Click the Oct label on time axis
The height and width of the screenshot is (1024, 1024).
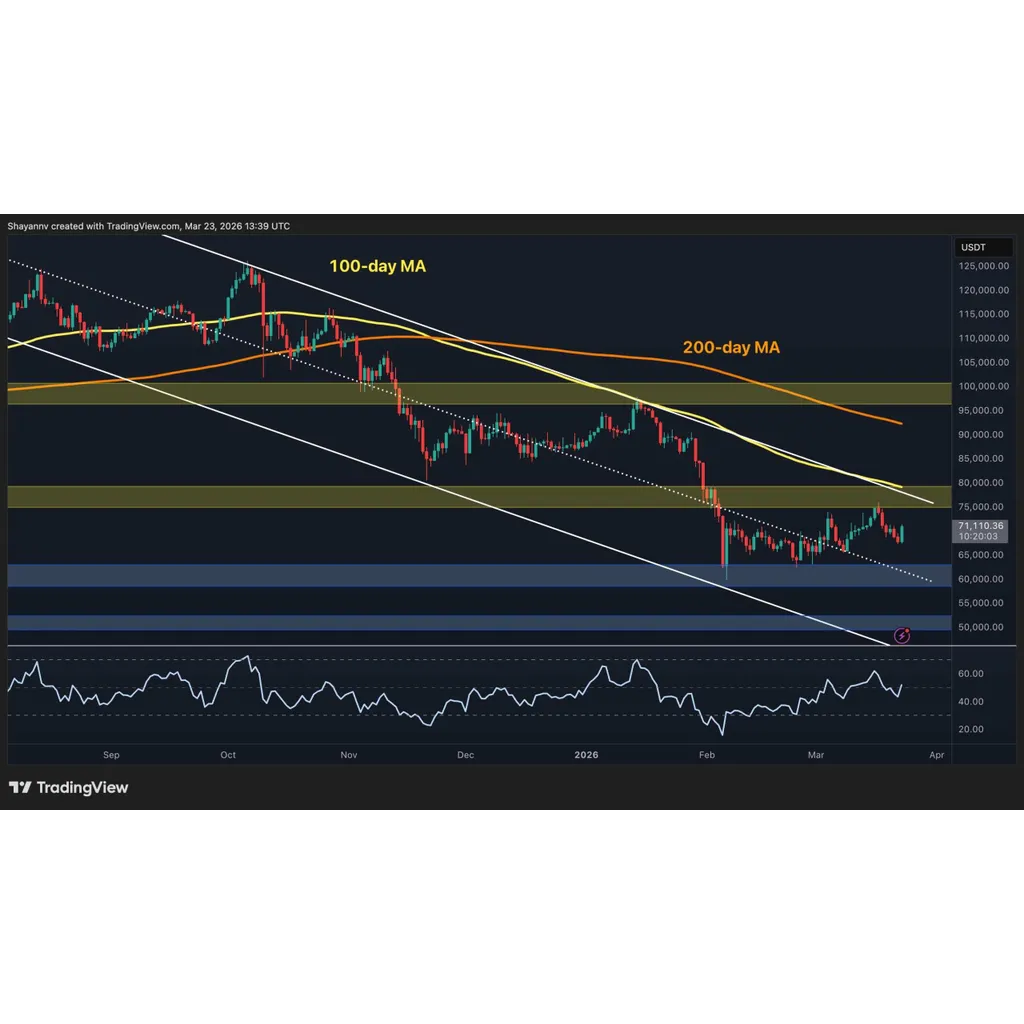[x=228, y=754]
